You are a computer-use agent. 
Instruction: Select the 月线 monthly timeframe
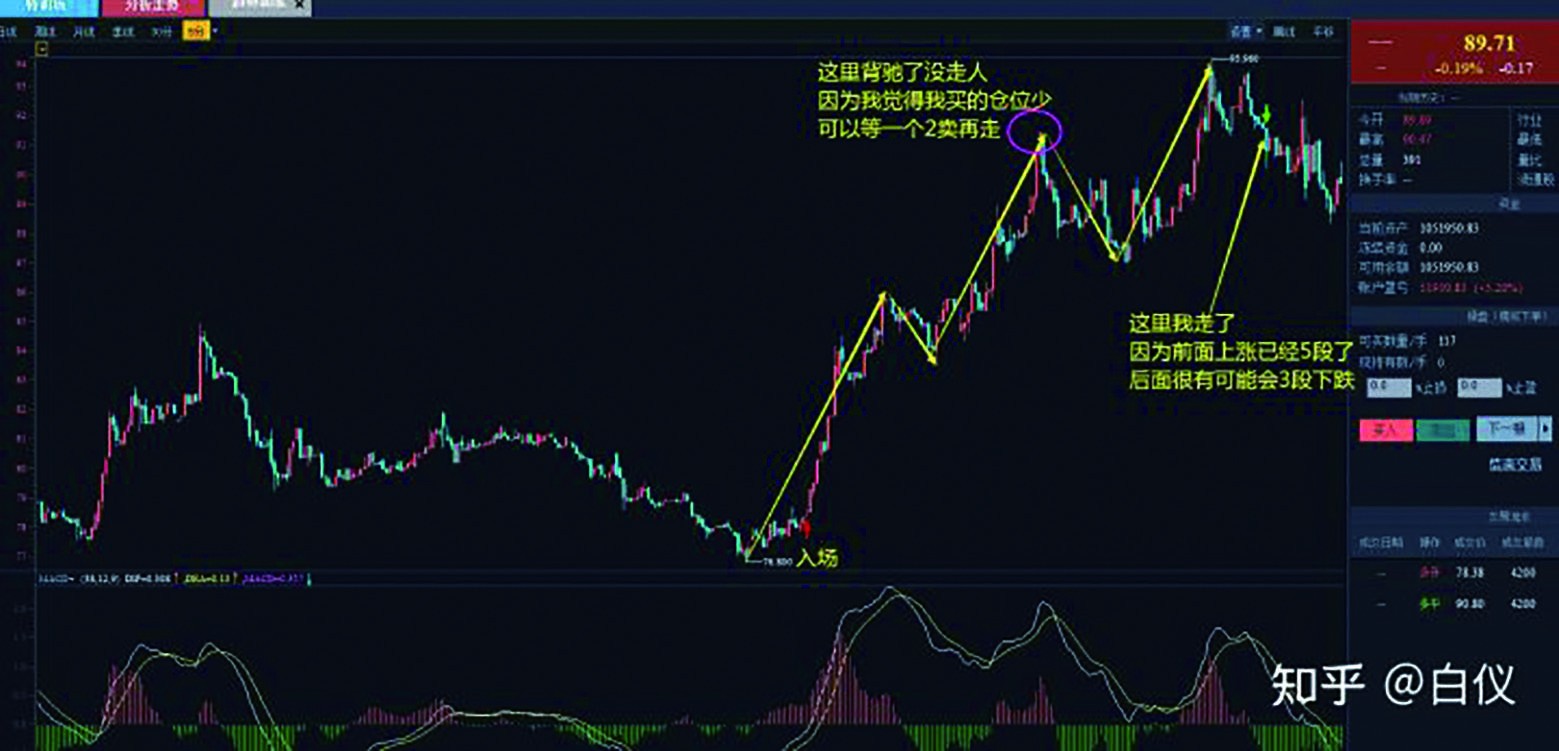(83, 32)
